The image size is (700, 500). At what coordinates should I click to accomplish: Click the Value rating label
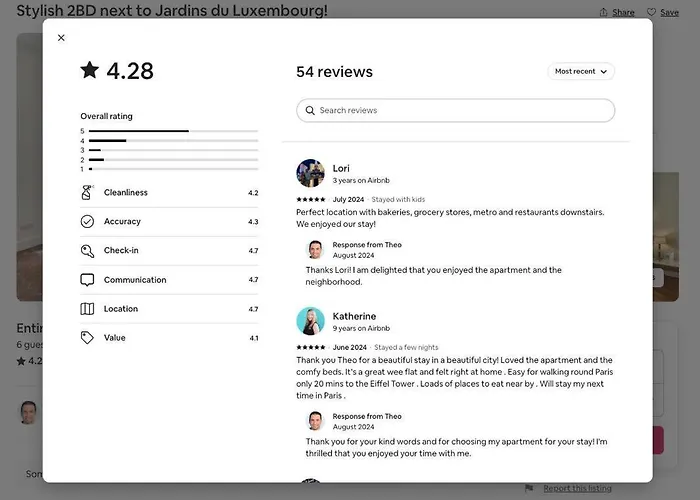[x=114, y=338]
